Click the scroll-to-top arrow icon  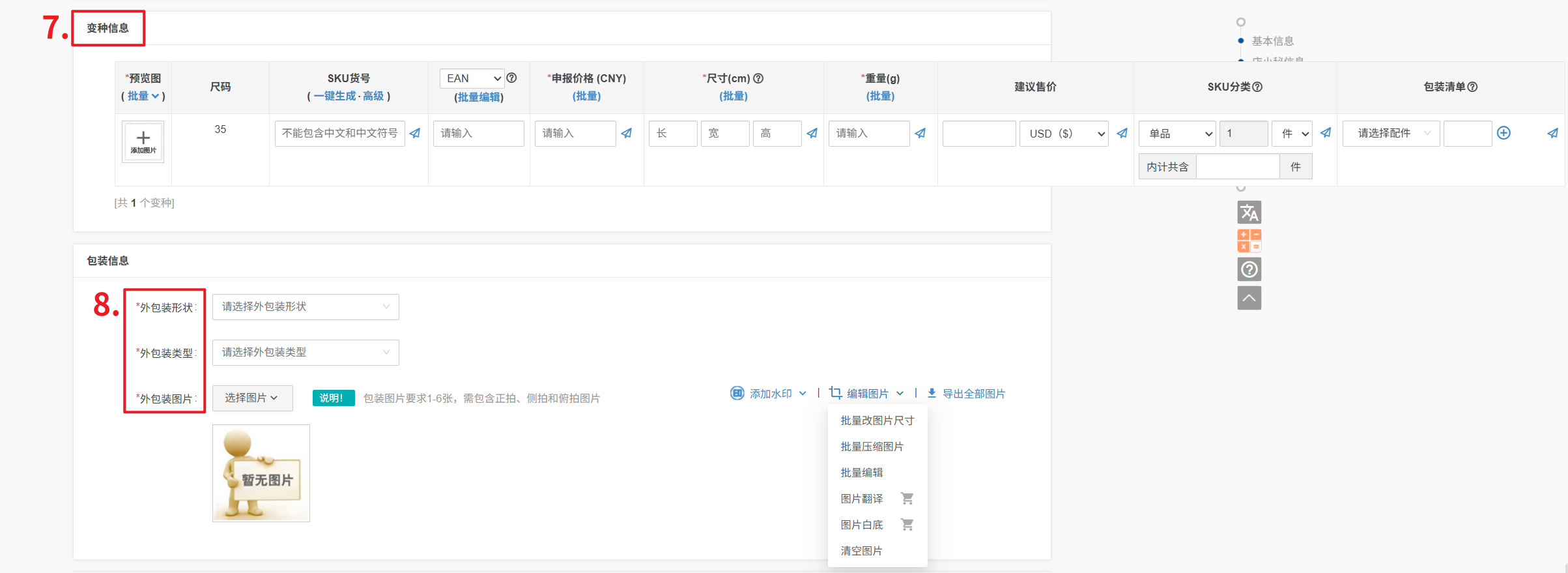point(1249,298)
